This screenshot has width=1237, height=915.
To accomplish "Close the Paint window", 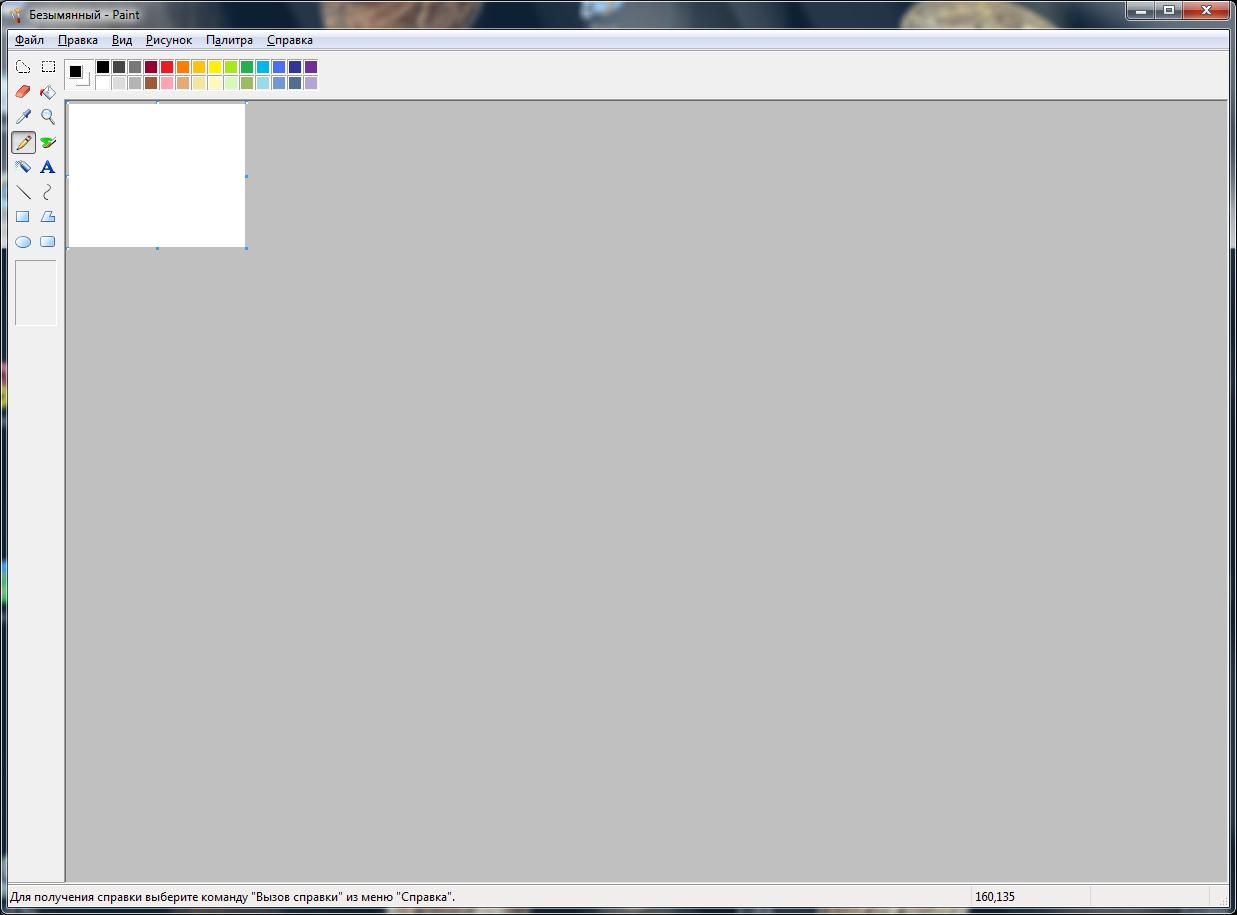I will pos(1207,11).
